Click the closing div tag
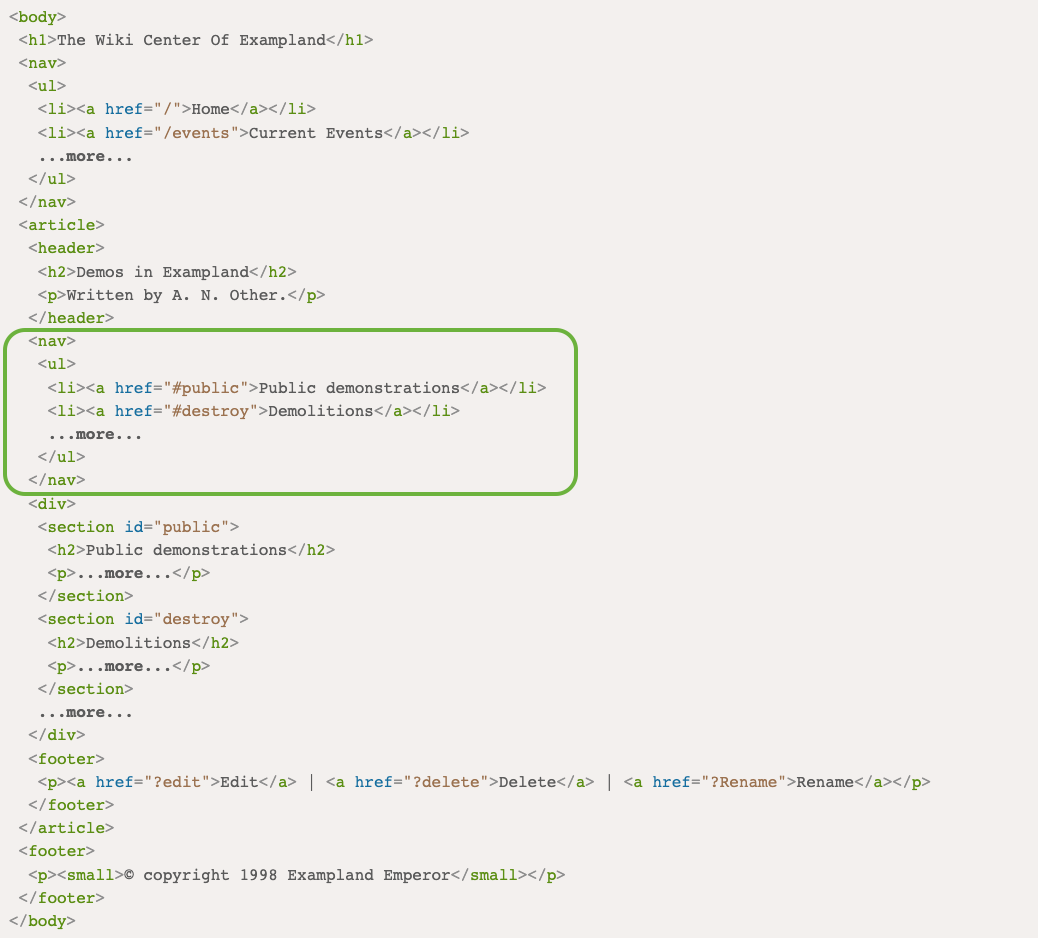This screenshot has width=1038, height=938. click(x=57, y=735)
